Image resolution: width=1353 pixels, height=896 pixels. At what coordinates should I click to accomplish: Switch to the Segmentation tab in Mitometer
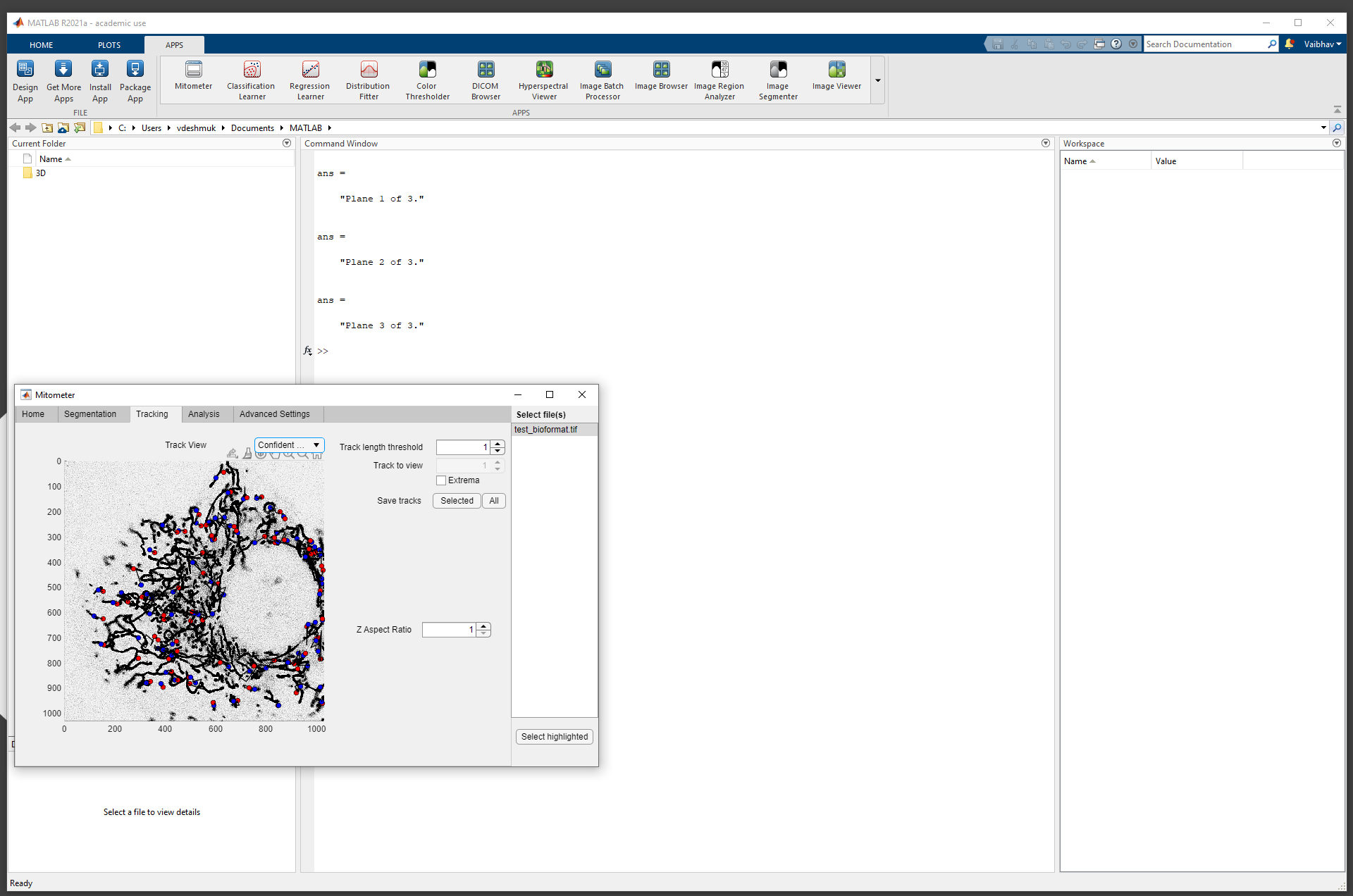click(x=91, y=414)
